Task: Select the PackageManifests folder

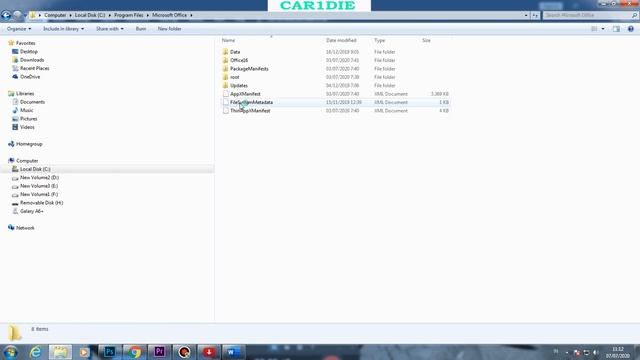Action: pyautogui.click(x=249, y=69)
